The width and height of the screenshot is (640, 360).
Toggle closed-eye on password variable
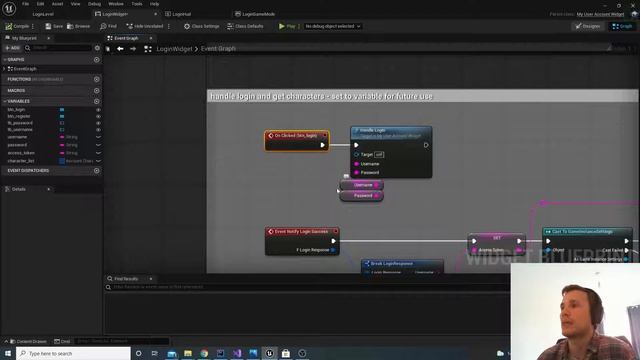(98, 145)
